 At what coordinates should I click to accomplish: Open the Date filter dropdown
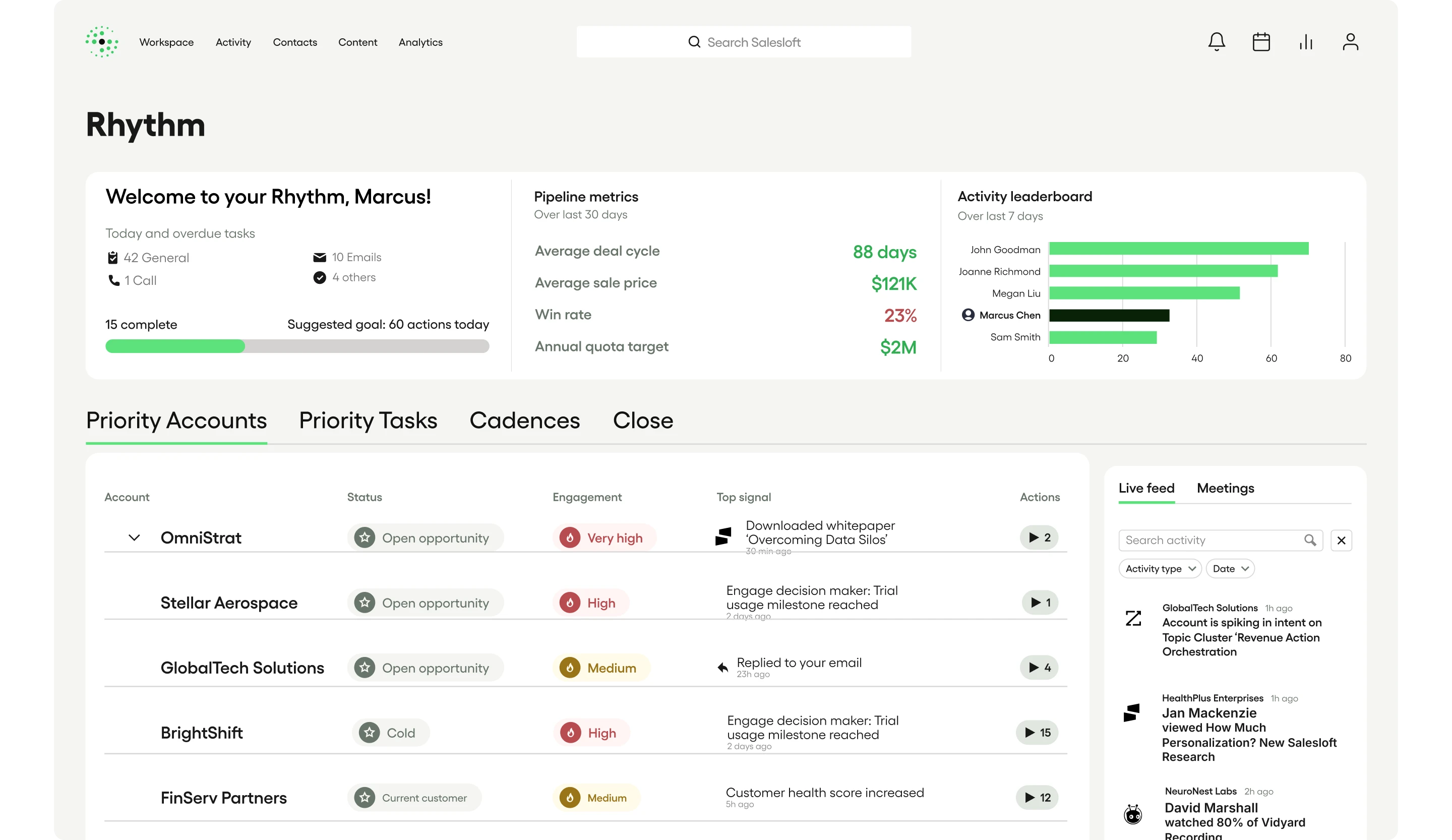pyautogui.click(x=1230, y=569)
